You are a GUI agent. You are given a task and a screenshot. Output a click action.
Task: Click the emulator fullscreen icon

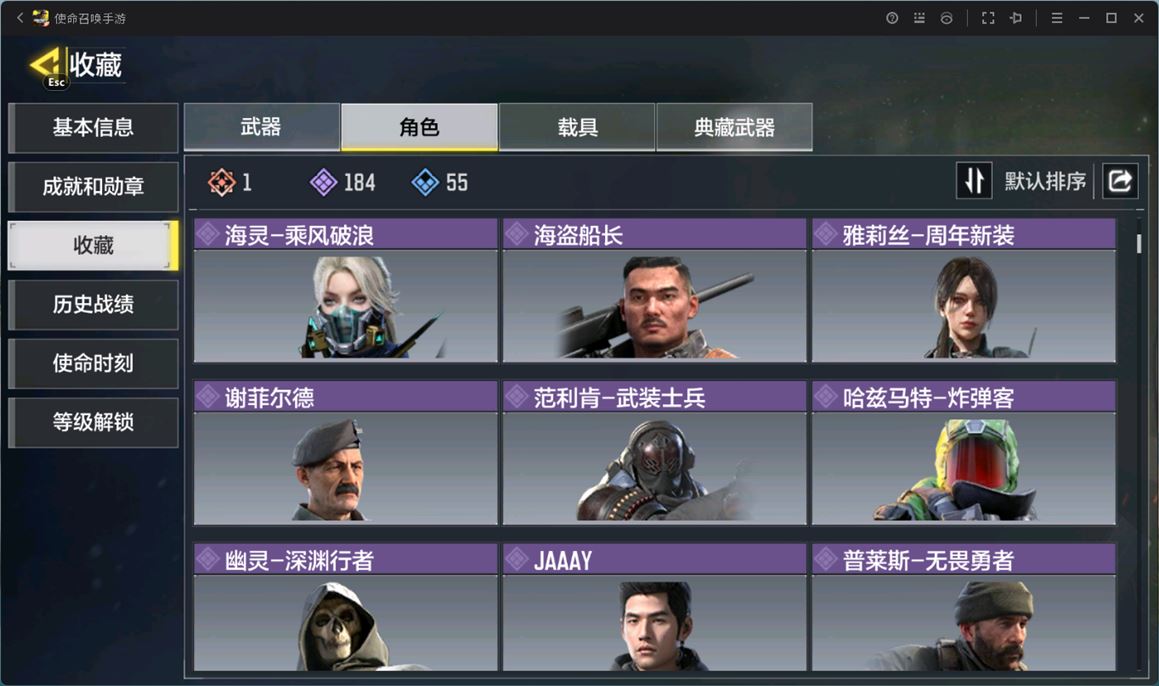(988, 18)
